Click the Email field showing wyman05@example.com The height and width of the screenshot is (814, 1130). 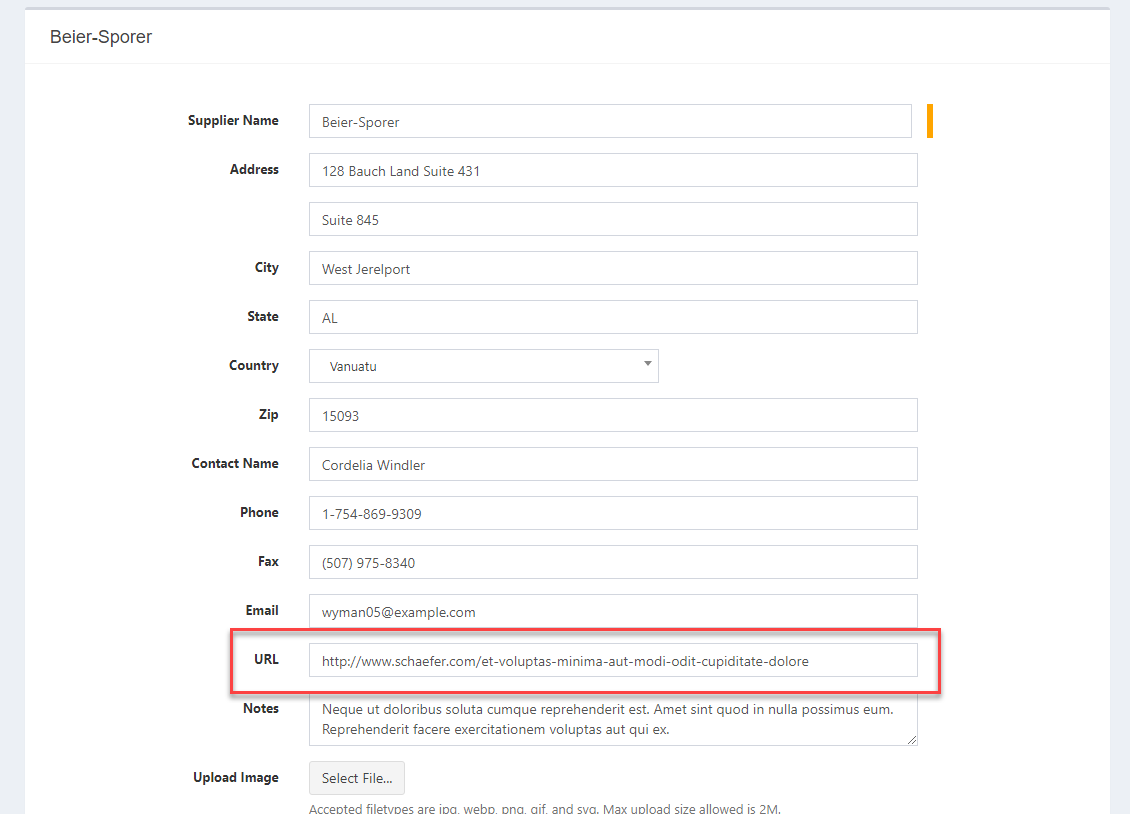click(x=610, y=611)
